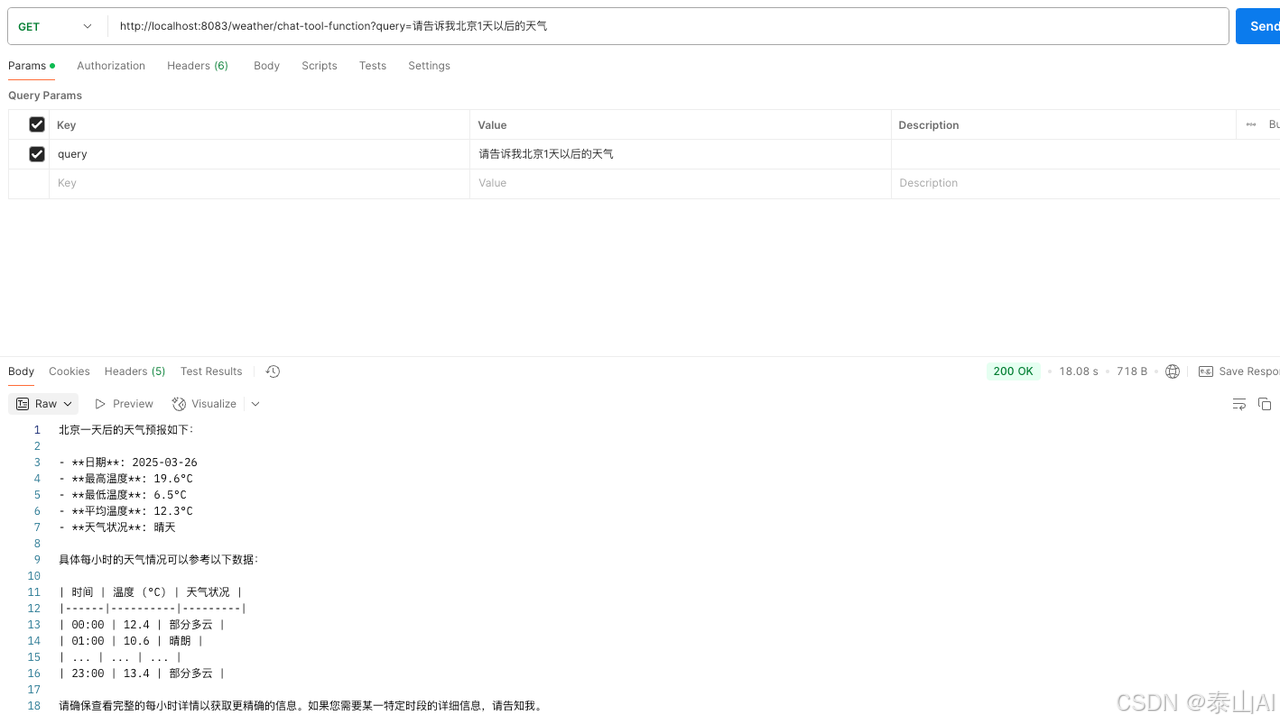Click the response history clock icon
This screenshot has height=724, width=1280.
coord(273,372)
